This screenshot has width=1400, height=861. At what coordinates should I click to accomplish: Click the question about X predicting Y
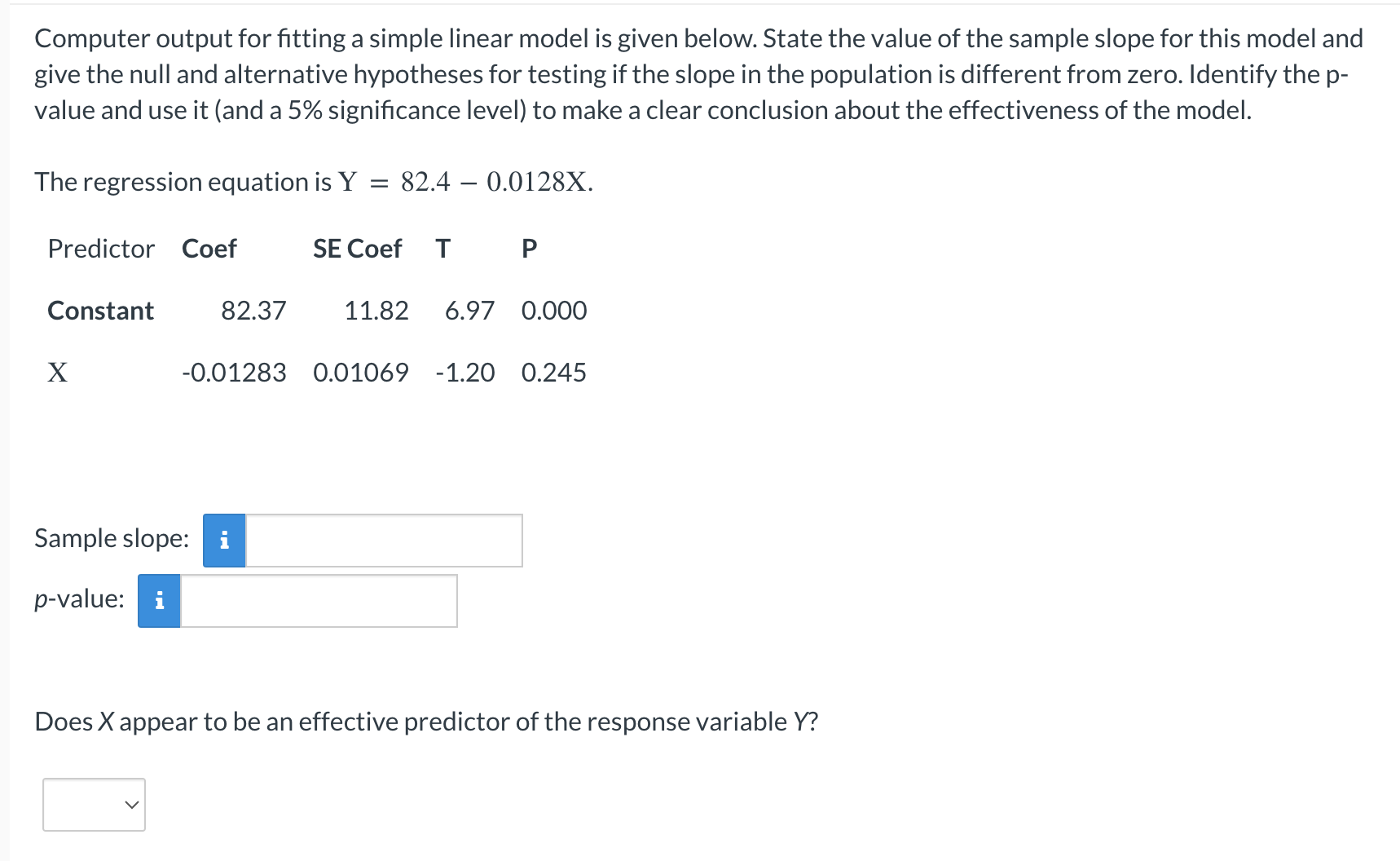(425, 721)
